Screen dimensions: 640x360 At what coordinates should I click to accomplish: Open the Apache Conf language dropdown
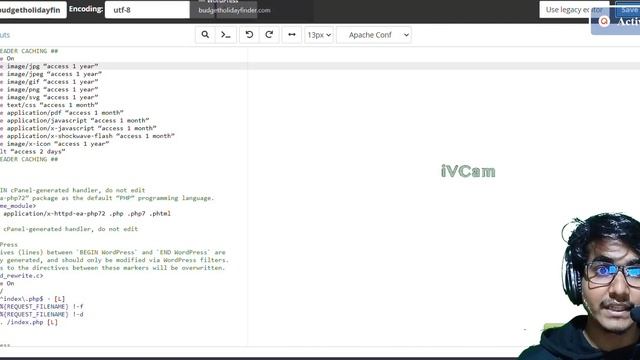tap(374, 35)
